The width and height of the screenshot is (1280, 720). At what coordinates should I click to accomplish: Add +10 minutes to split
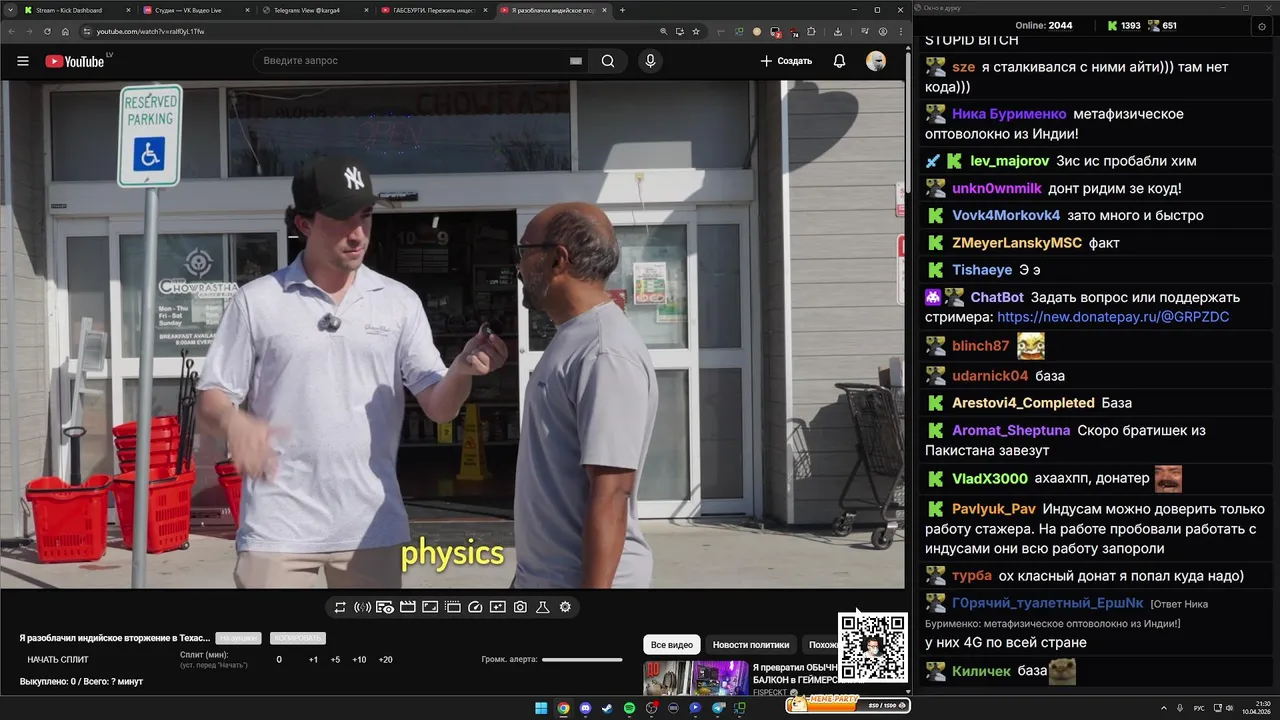359,660
